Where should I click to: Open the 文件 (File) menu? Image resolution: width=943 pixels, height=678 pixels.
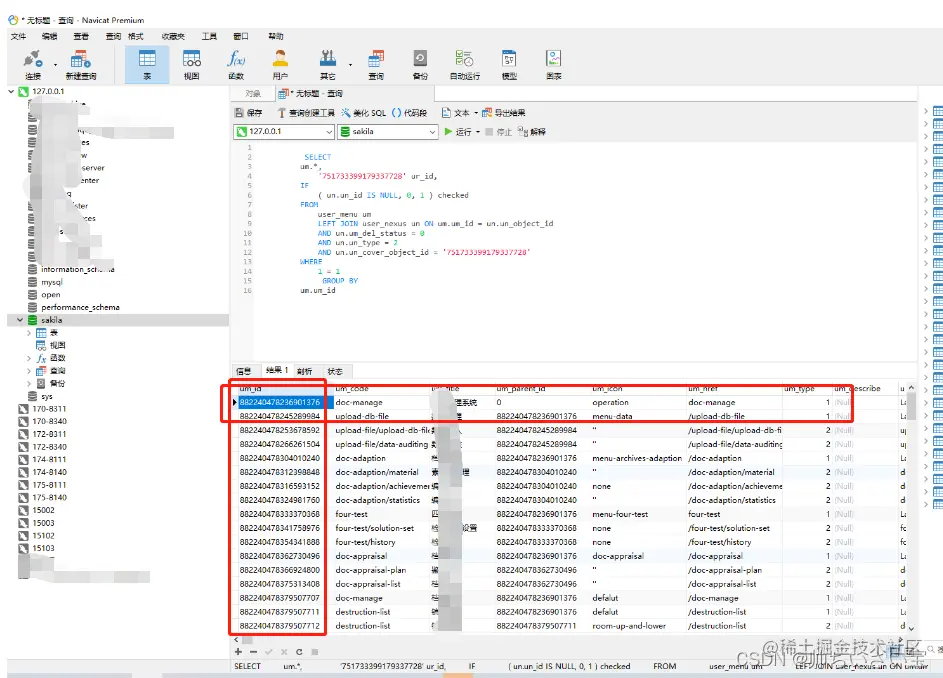click(18, 36)
